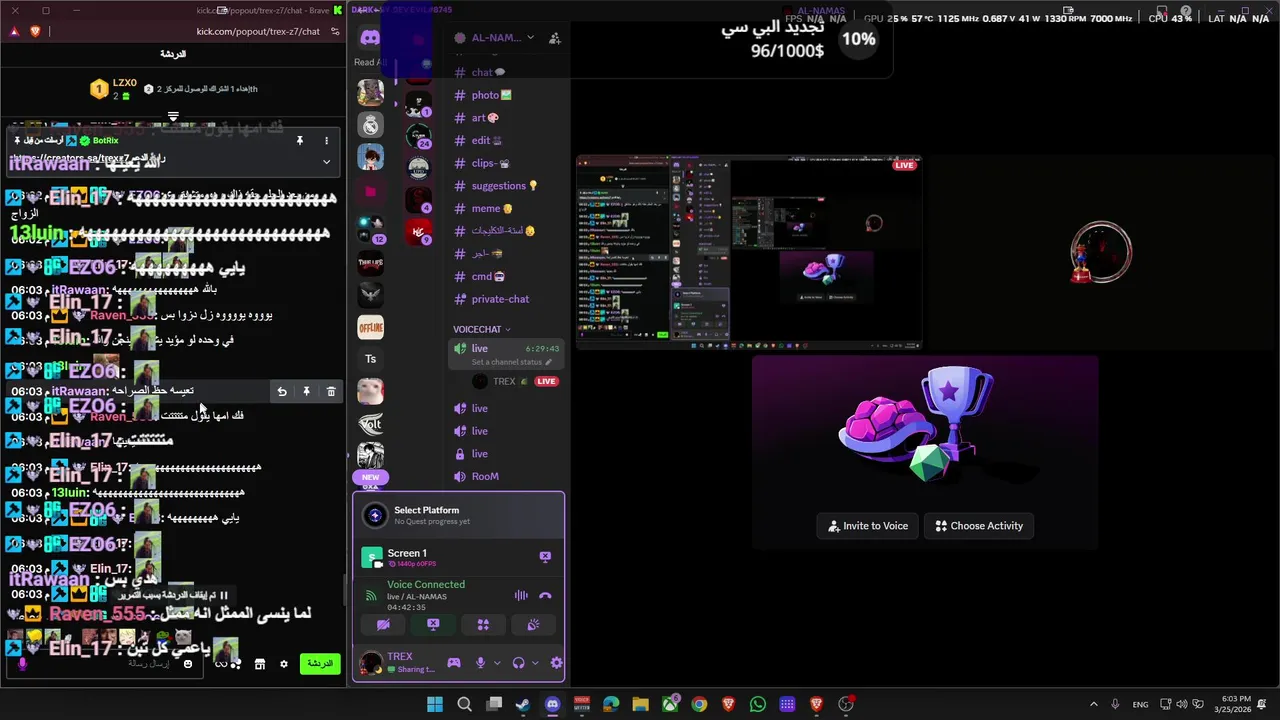The width and height of the screenshot is (1280, 720).
Task: Open the Select Platform quest banner
Action: tap(459, 515)
